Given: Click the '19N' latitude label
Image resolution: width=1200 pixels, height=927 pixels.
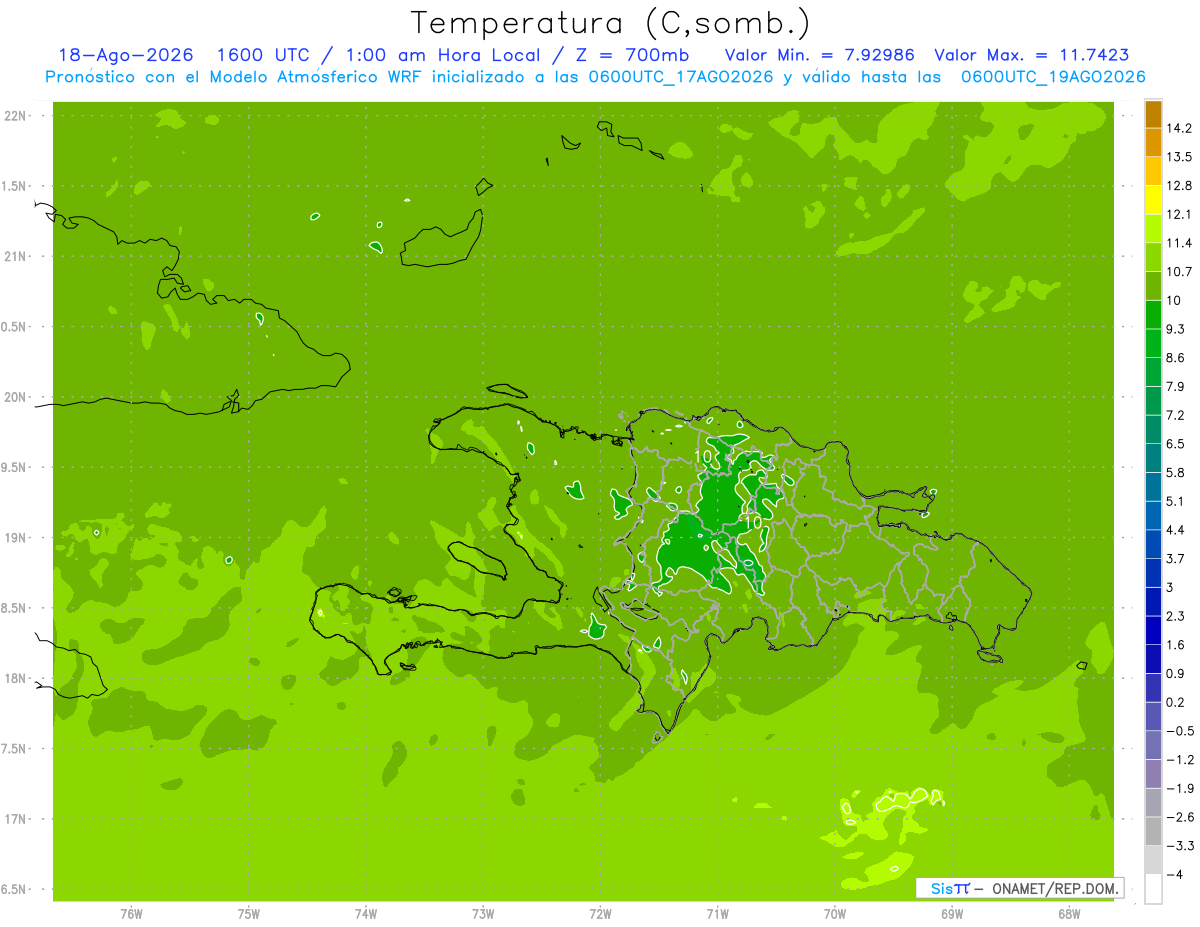Looking at the screenshot, I should (17, 537).
